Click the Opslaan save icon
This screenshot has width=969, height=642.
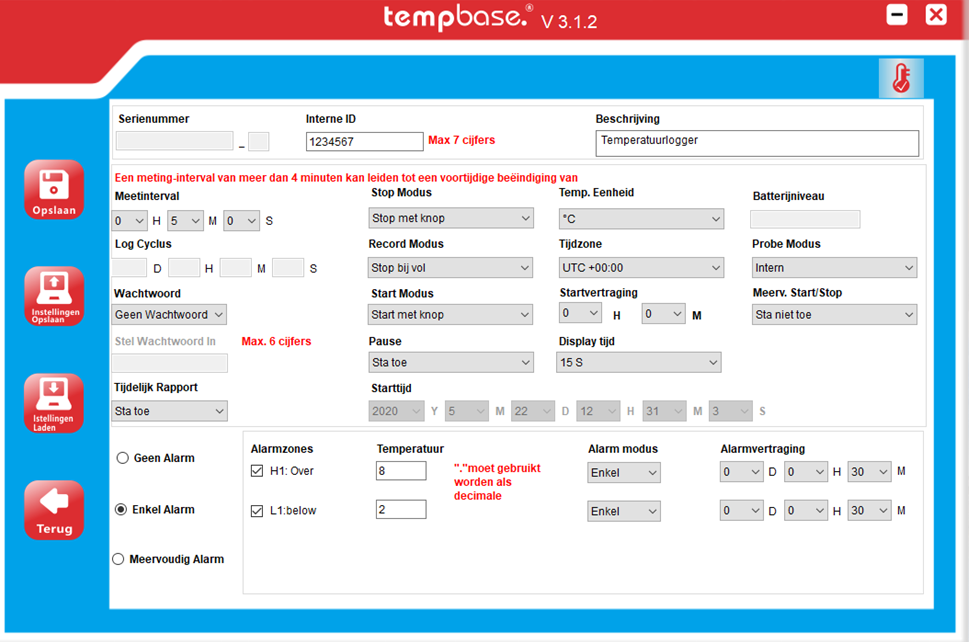point(54,190)
